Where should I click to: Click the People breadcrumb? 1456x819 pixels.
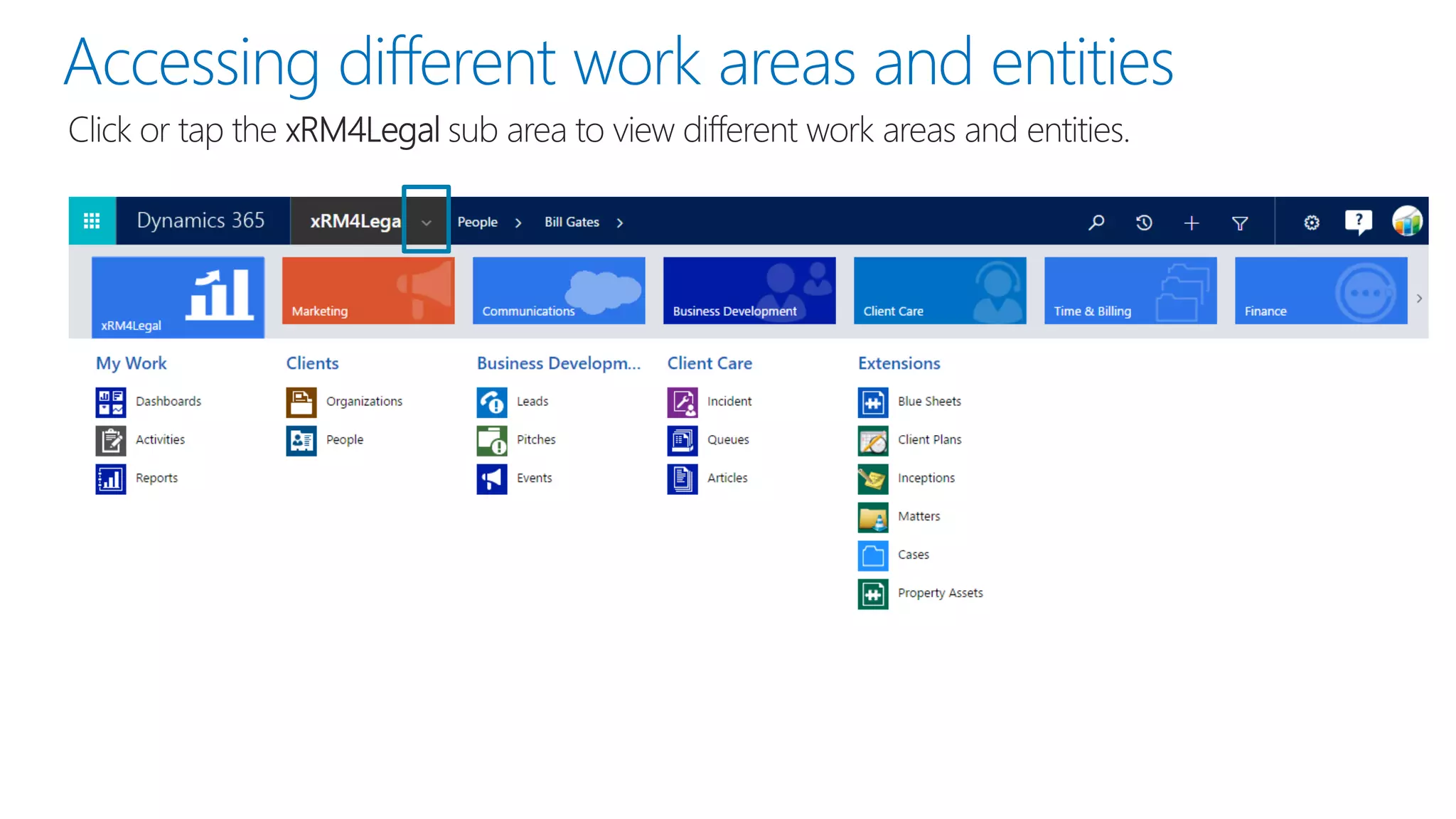478,223
